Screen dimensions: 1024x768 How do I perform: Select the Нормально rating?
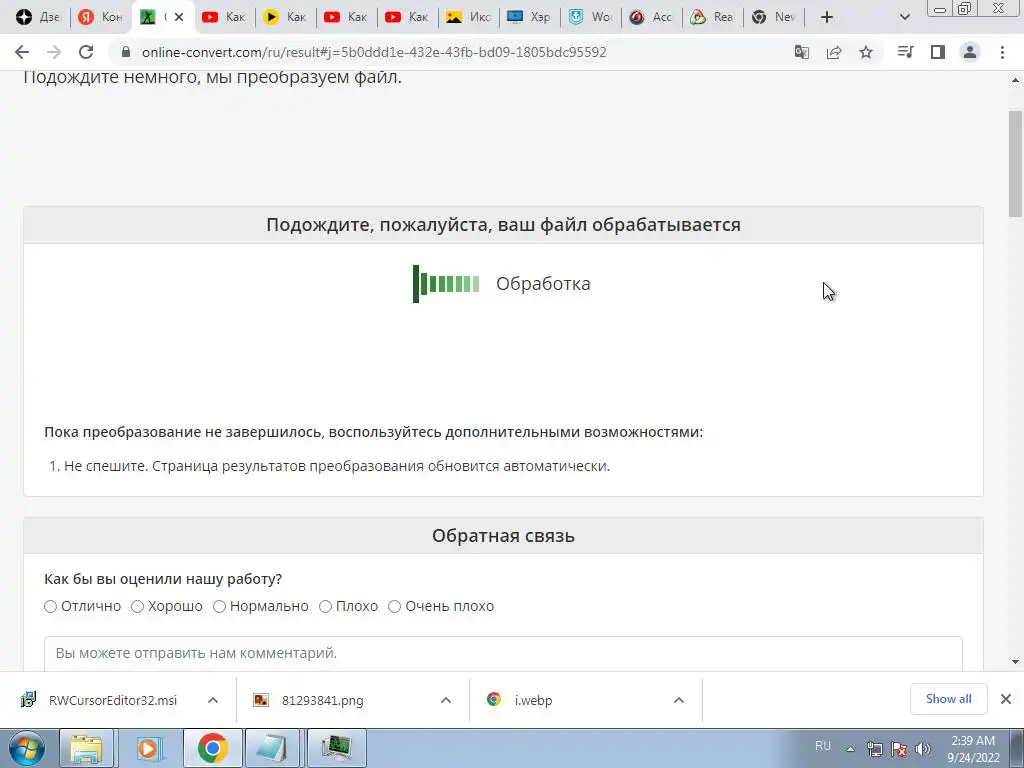(x=219, y=607)
